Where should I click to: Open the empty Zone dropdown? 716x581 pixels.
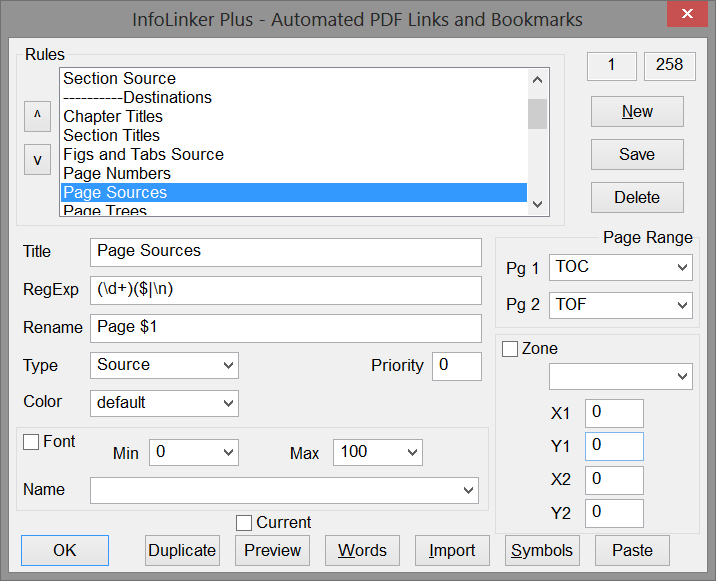pos(621,376)
